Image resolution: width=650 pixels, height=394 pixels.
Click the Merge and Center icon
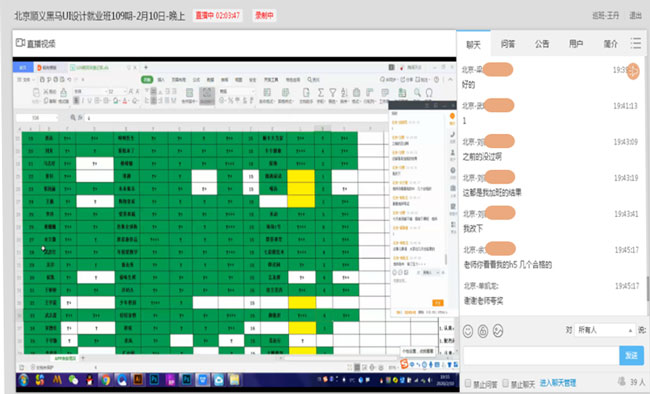[x=189, y=93]
